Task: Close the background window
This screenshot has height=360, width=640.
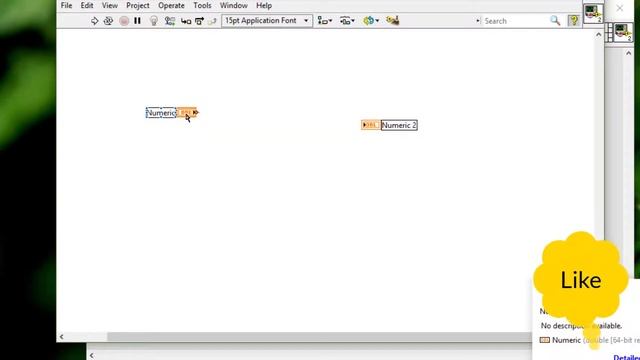Action: 620,8
